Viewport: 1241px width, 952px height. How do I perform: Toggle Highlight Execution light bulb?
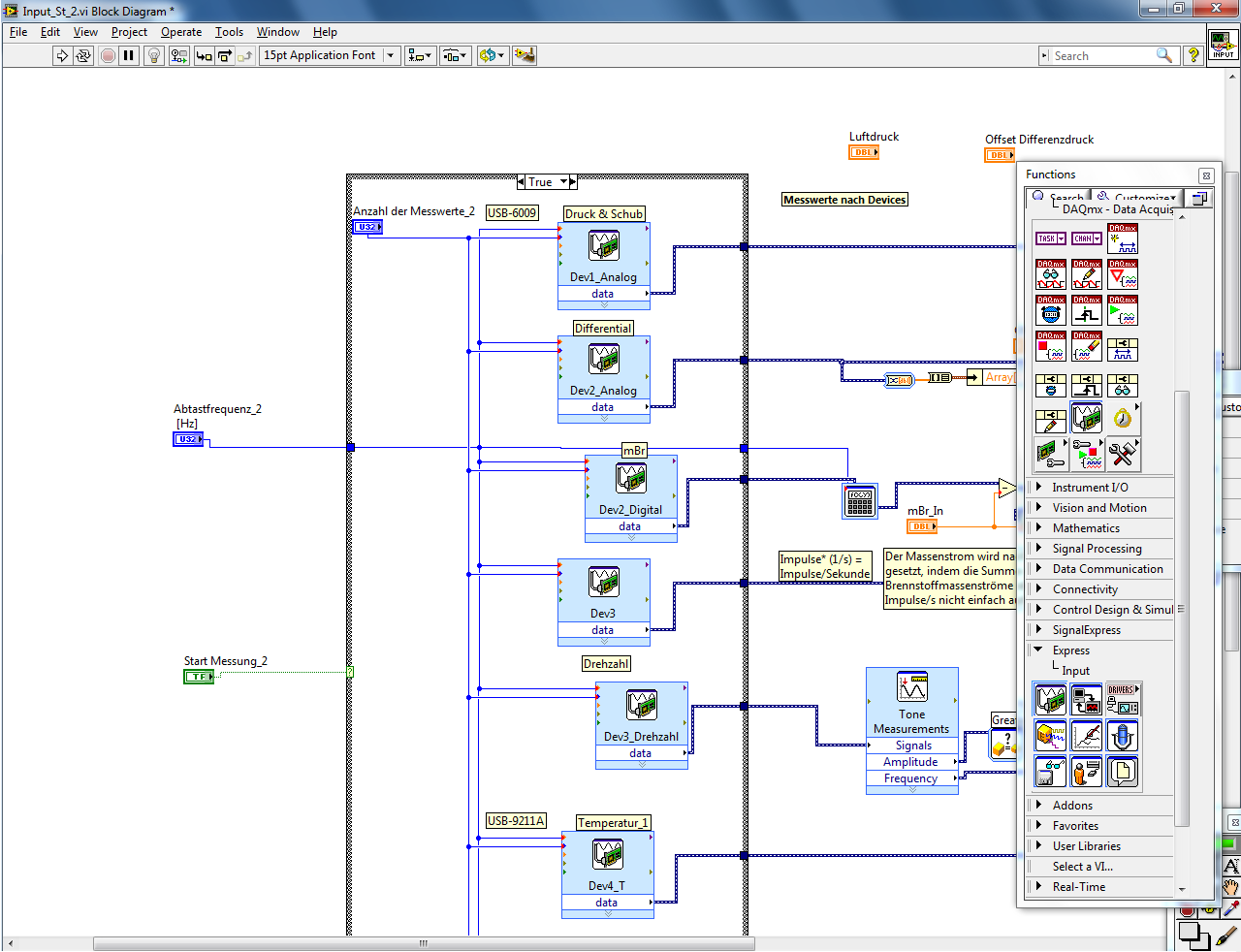click(153, 56)
